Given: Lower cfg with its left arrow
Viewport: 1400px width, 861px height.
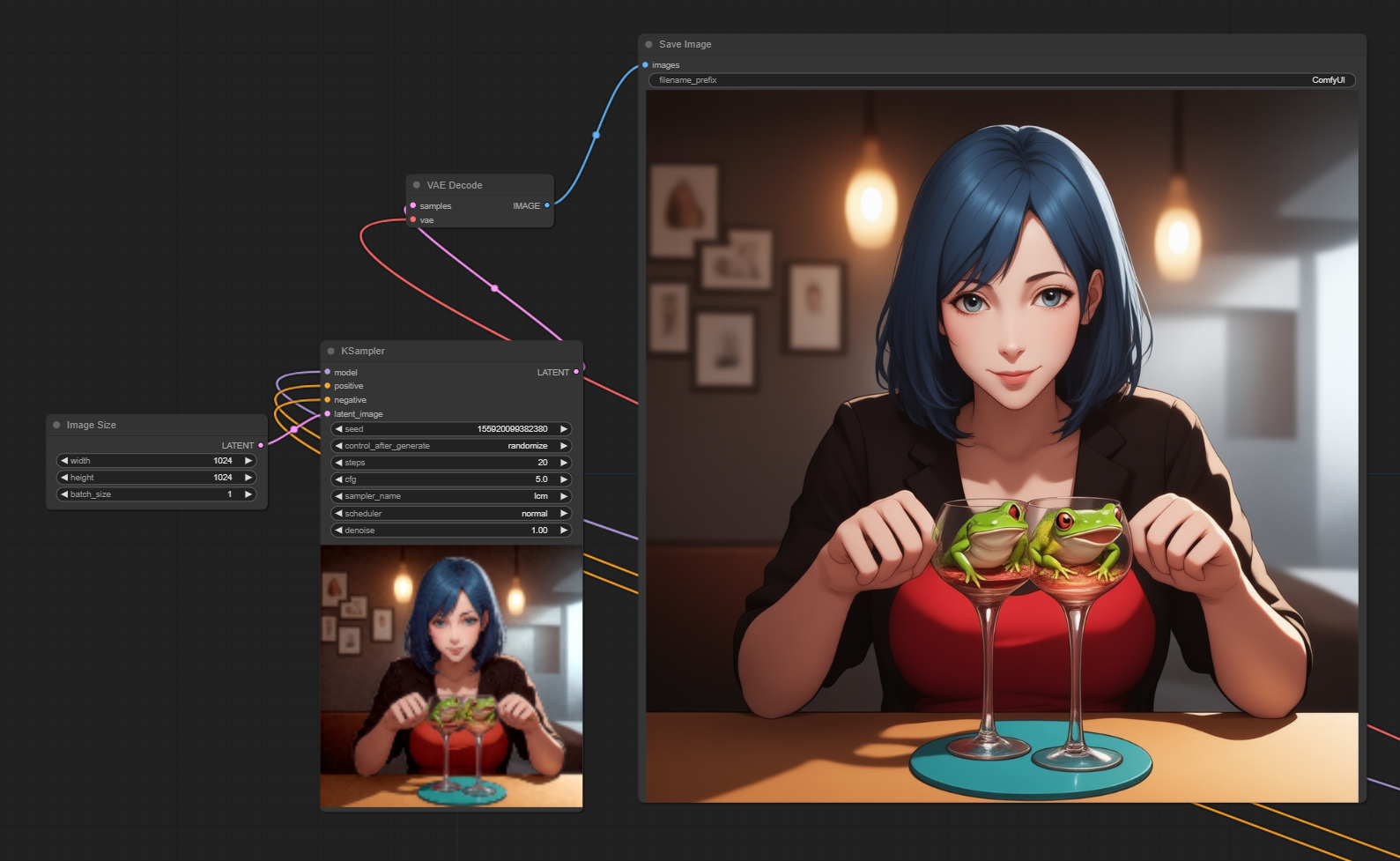Looking at the screenshot, I should coord(338,479).
